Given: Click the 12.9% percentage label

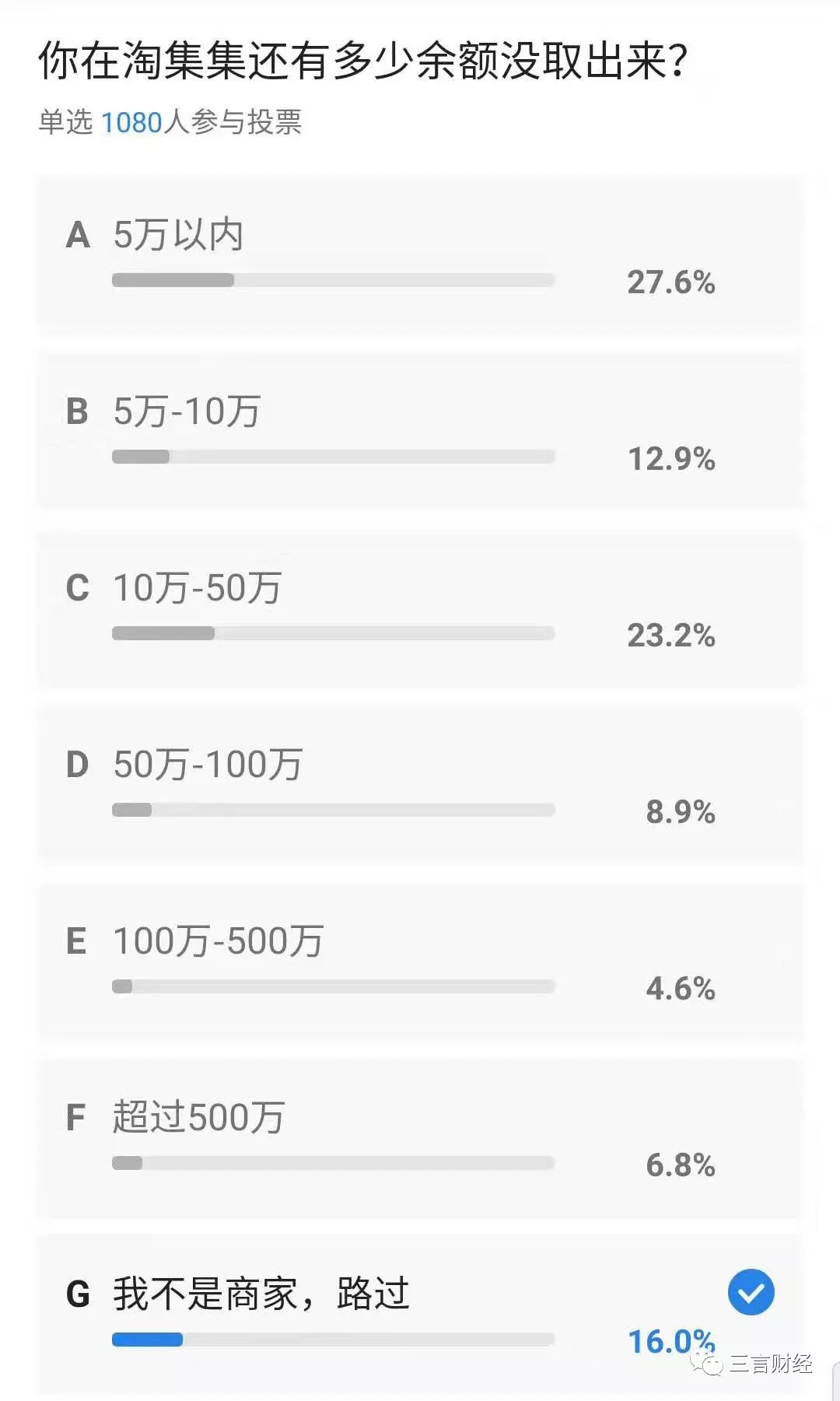Looking at the screenshot, I should pos(671,459).
